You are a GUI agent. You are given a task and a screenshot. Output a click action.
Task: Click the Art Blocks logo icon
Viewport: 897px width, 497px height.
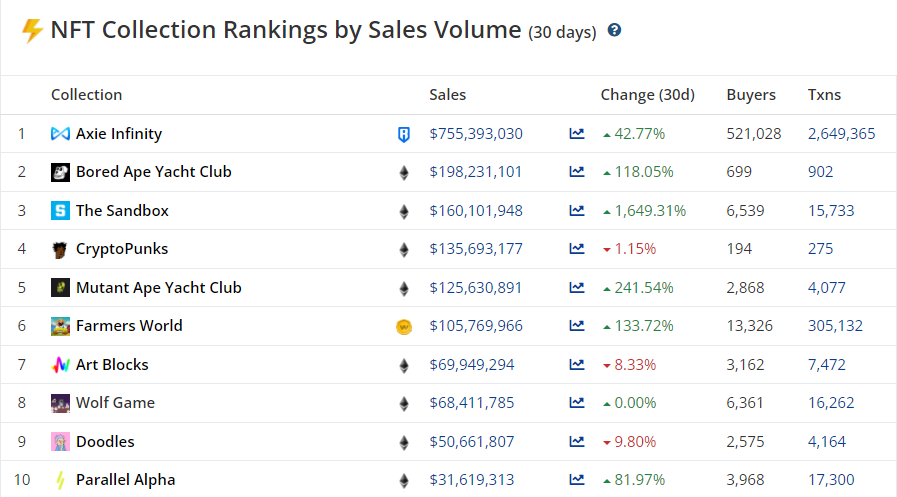(x=60, y=365)
